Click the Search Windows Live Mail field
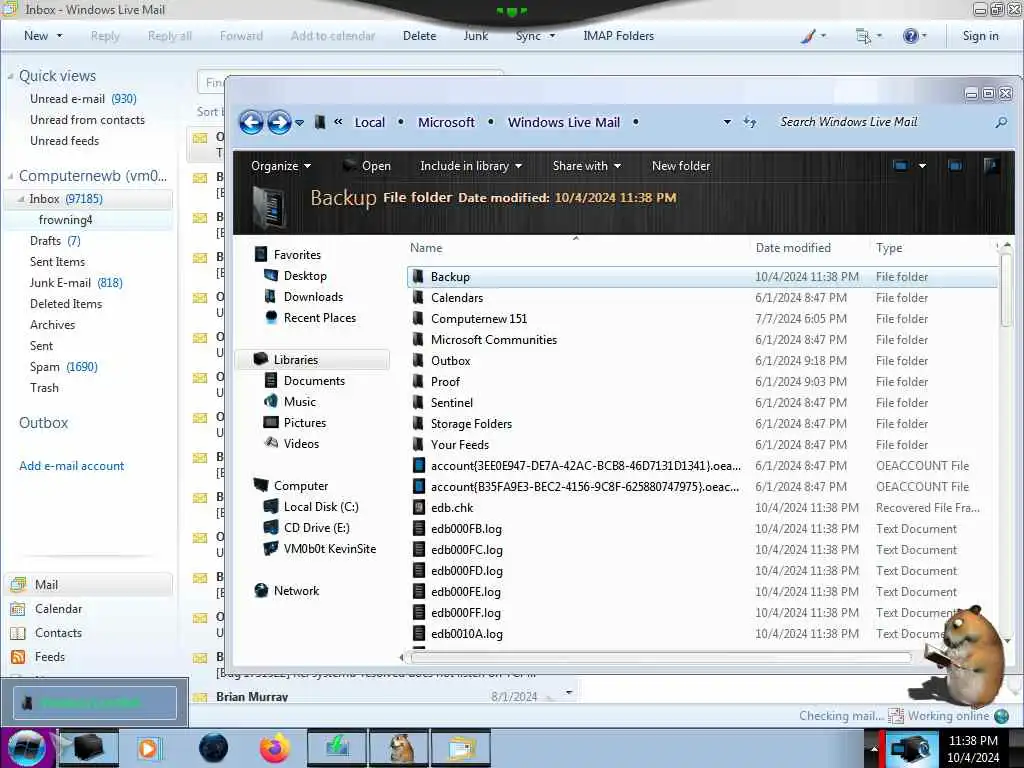 [x=883, y=122]
